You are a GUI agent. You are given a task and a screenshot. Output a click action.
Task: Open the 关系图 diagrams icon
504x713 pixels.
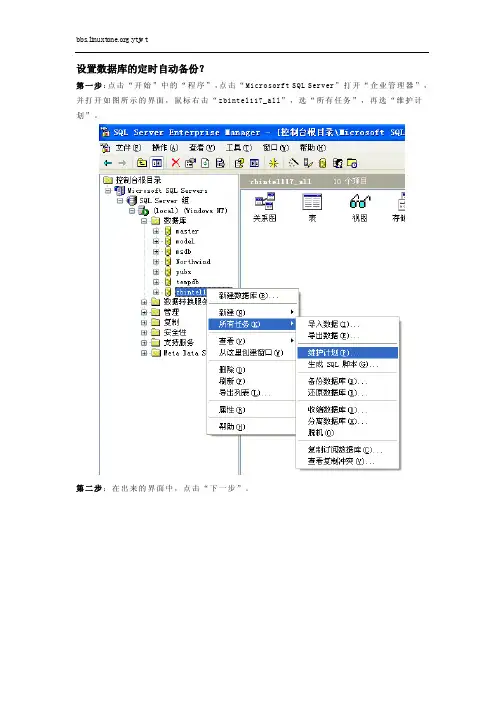click(x=265, y=207)
